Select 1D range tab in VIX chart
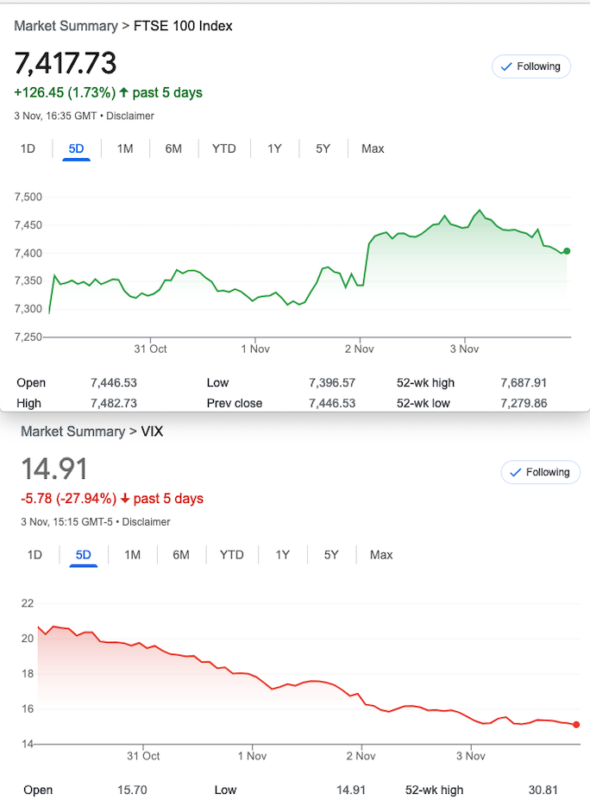This screenshot has height=800, width=590. [35, 555]
